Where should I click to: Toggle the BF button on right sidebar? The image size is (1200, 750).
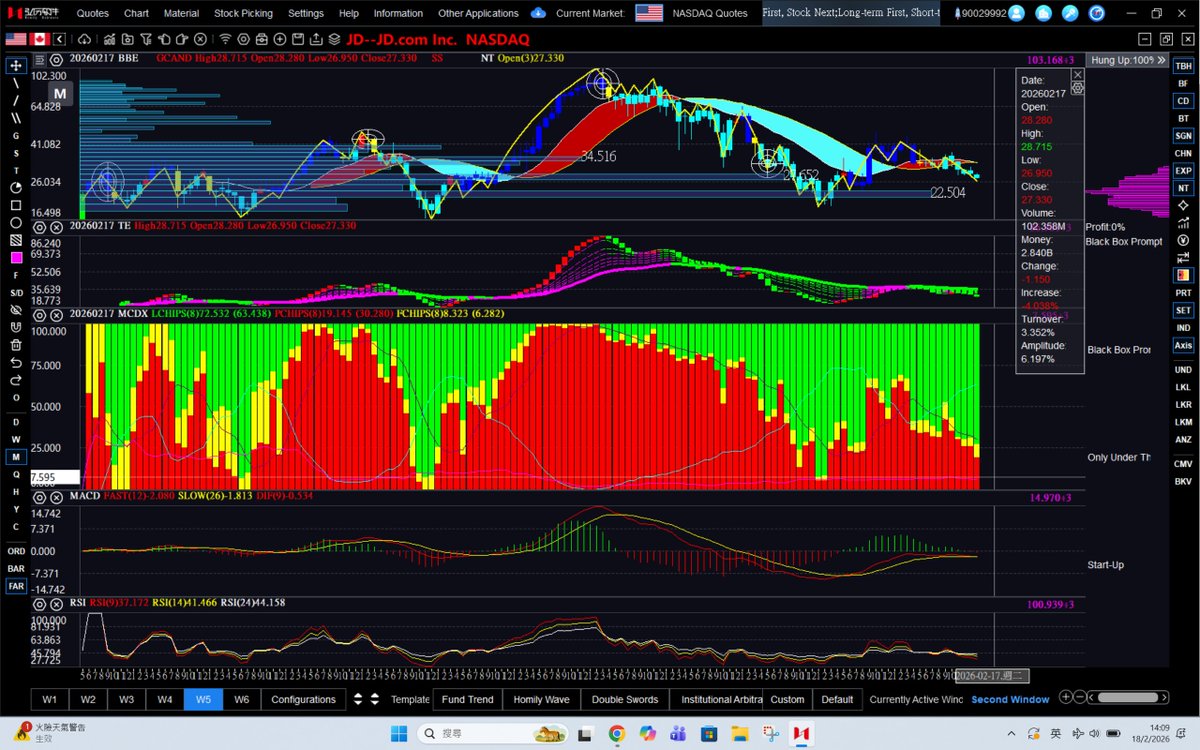tap(1183, 83)
